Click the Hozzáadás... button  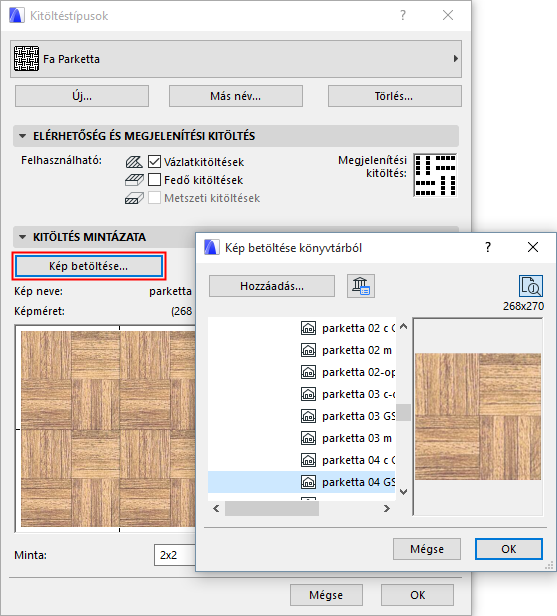click(x=272, y=286)
